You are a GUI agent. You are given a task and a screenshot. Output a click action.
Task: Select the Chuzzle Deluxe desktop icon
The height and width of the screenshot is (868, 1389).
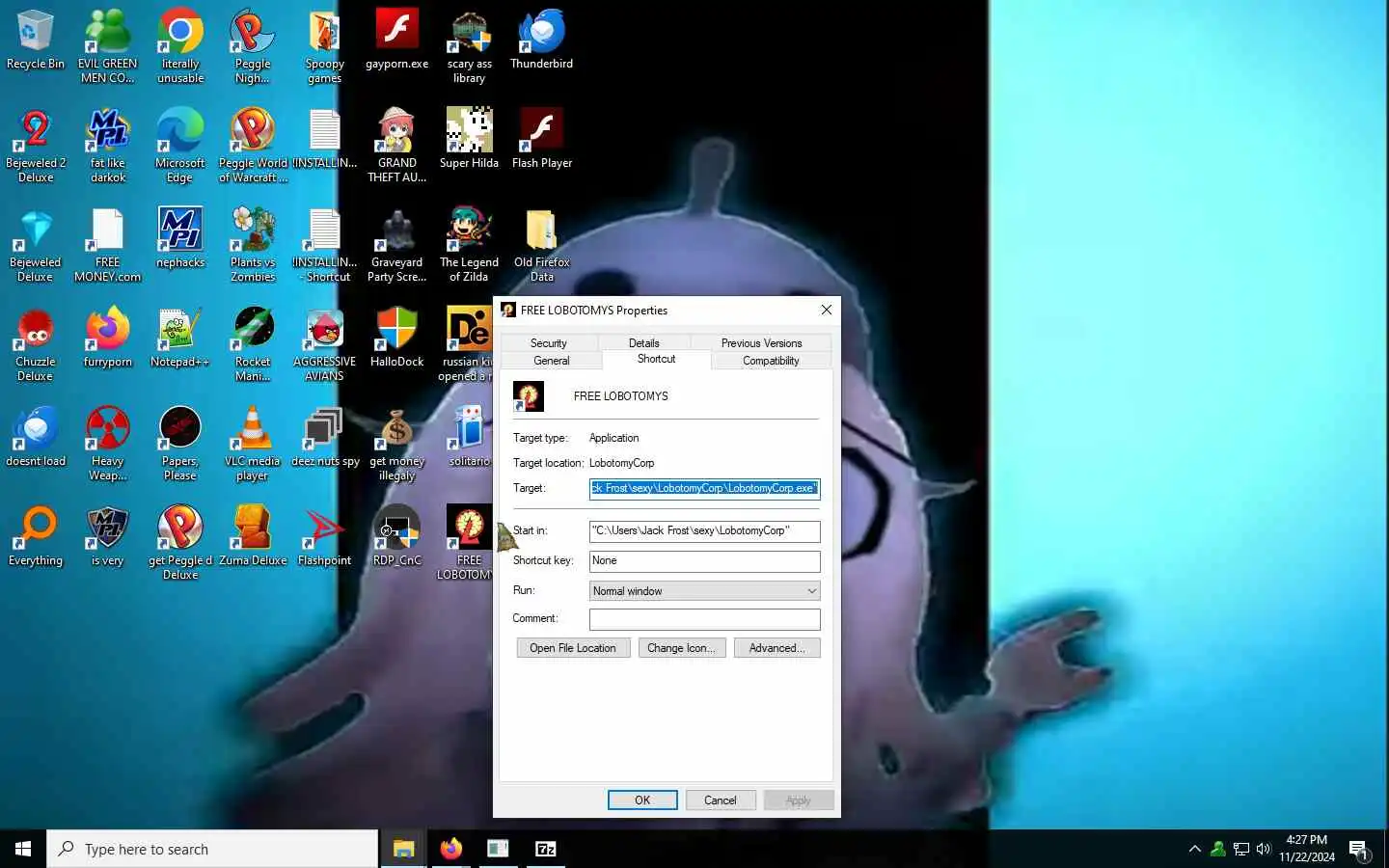pos(36,344)
